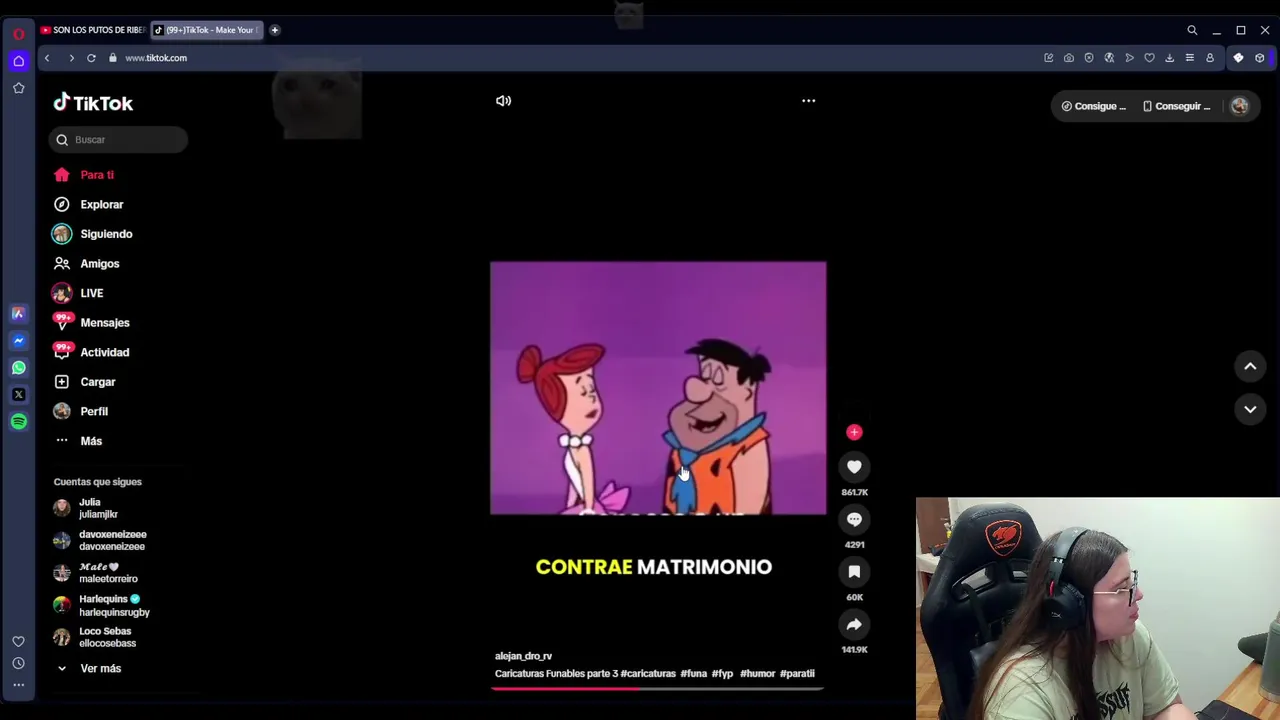Open X Twitter in the Opera sidebar
The width and height of the screenshot is (1280, 720).
point(18,395)
